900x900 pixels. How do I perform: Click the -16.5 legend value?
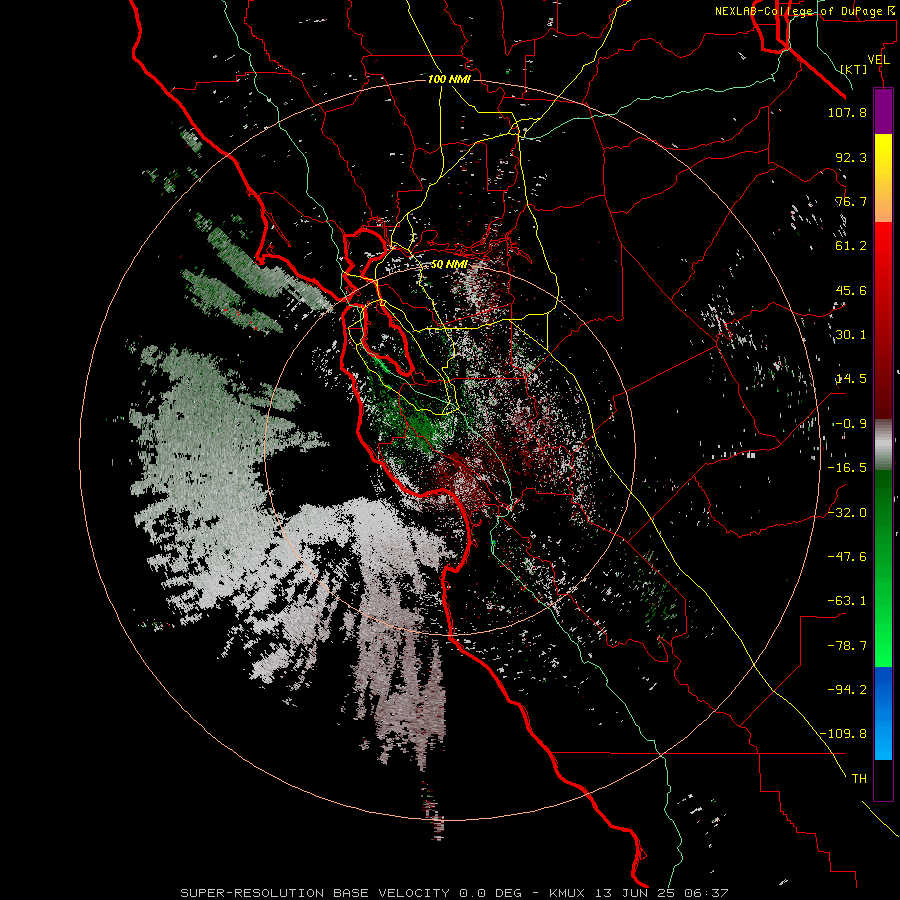click(x=847, y=468)
